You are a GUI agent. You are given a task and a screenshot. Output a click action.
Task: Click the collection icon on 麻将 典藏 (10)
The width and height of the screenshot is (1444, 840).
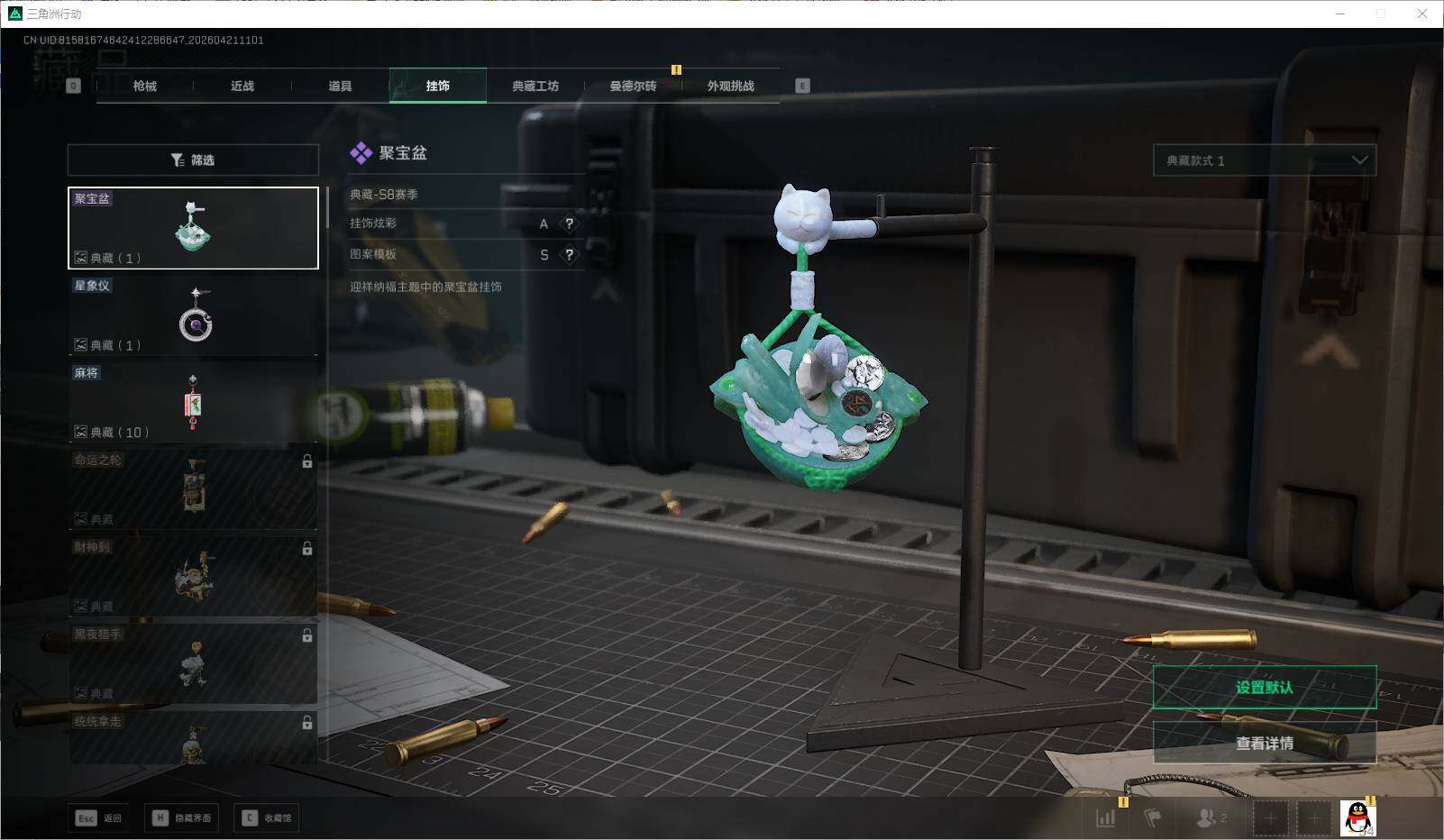pos(80,433)
